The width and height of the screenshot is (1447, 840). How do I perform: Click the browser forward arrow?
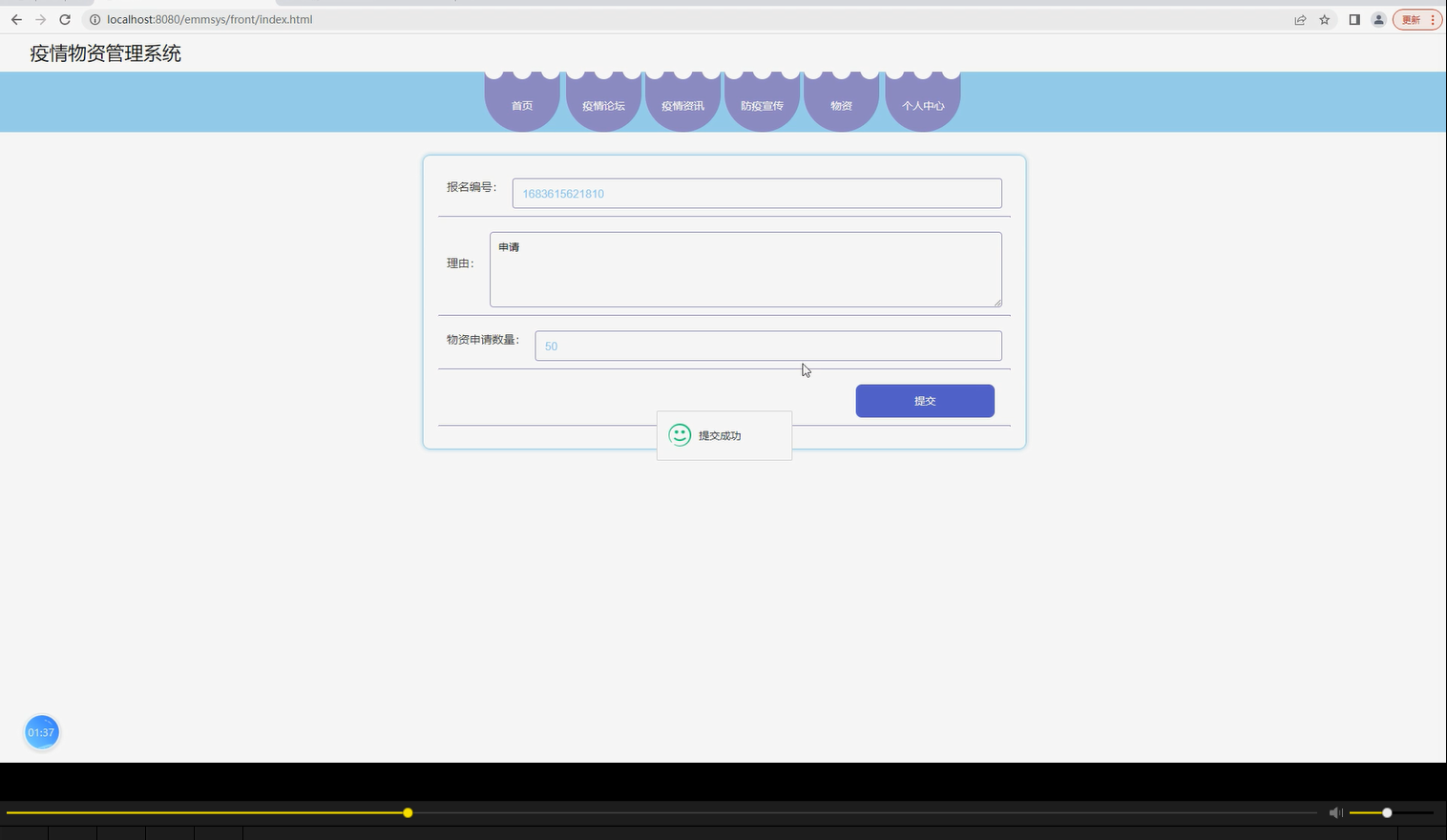coord(40,19)
